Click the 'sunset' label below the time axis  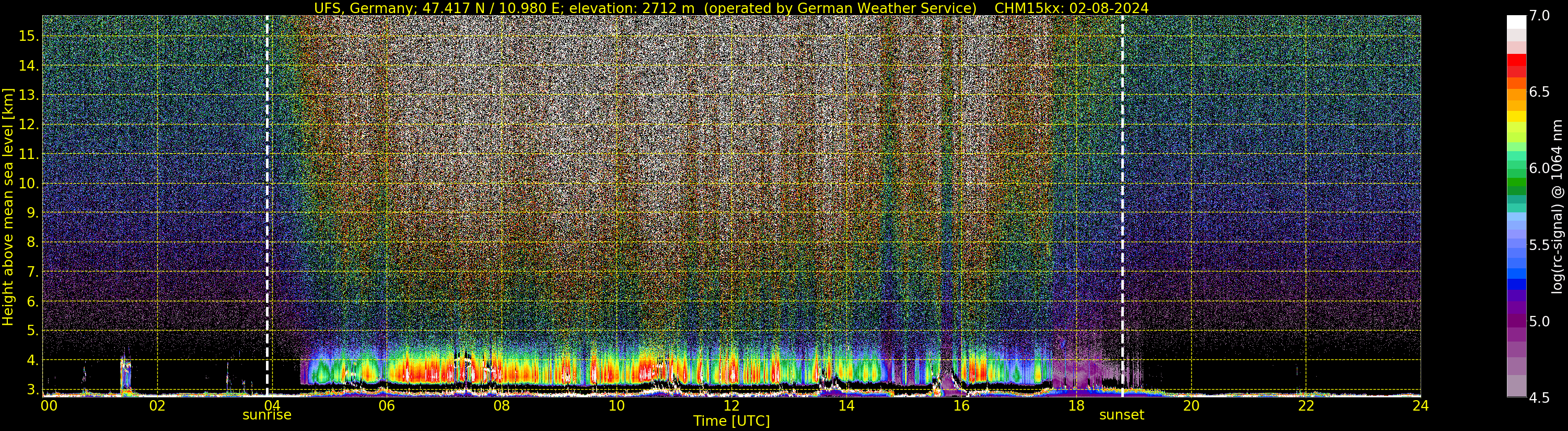(x=1122, y=415)
